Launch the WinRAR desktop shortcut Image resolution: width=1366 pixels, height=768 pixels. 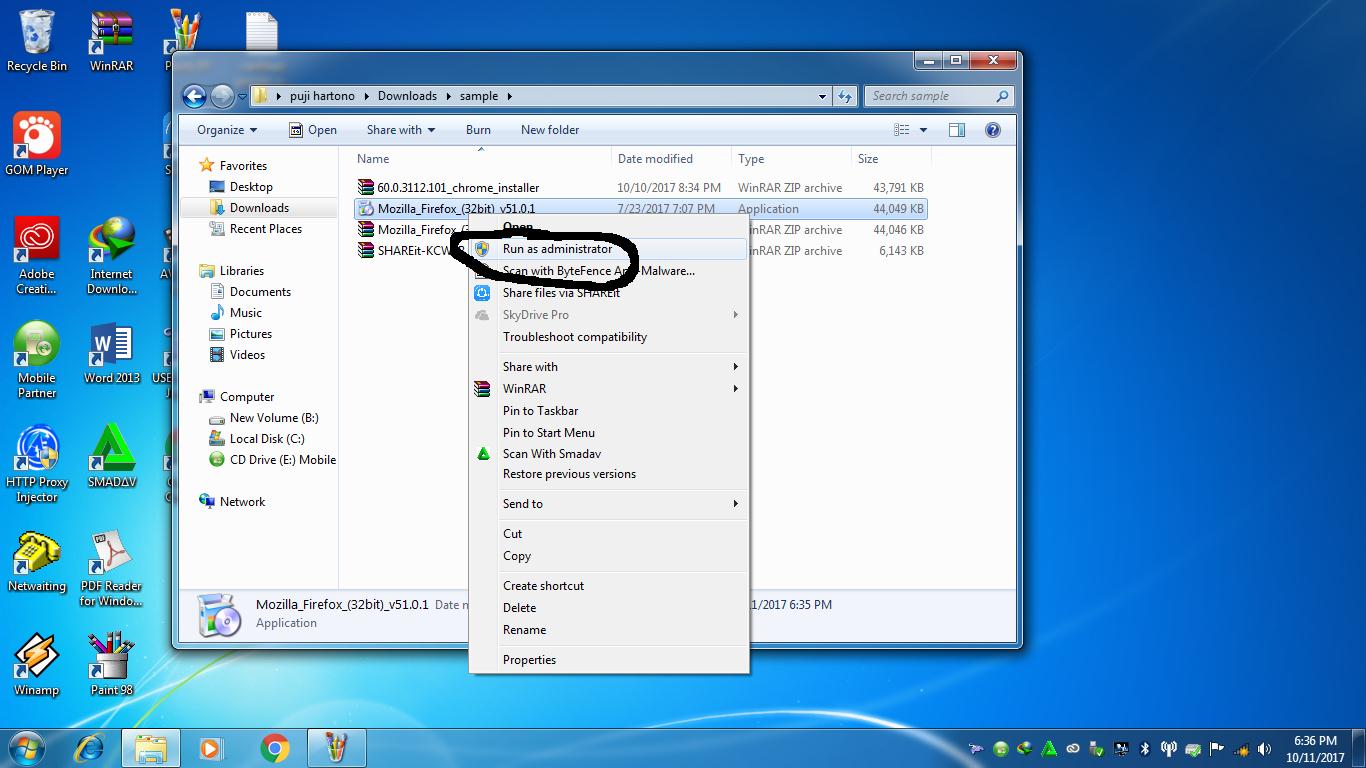[x=111, y=41]
